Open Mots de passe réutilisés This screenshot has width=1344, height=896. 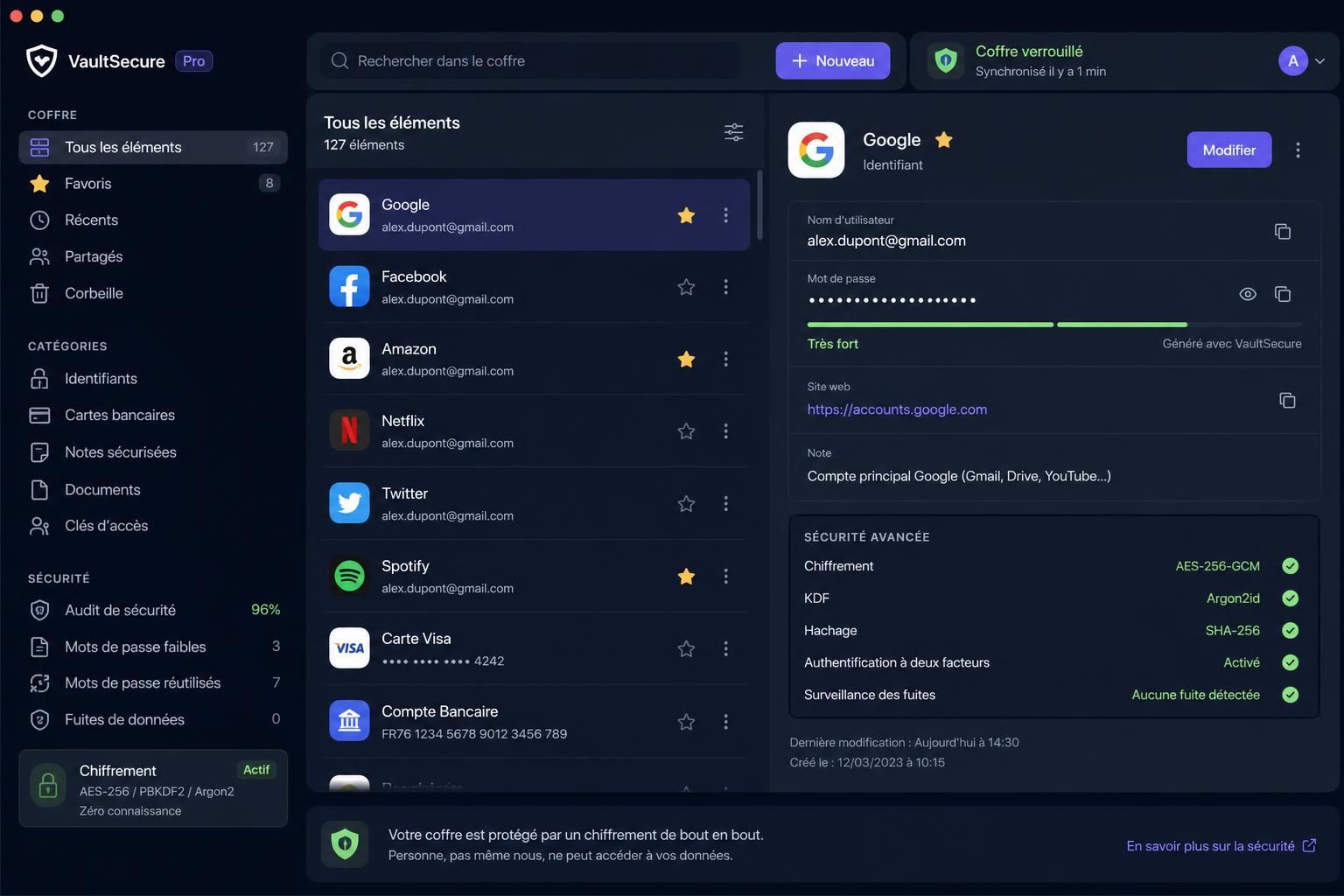coord(153,682)
